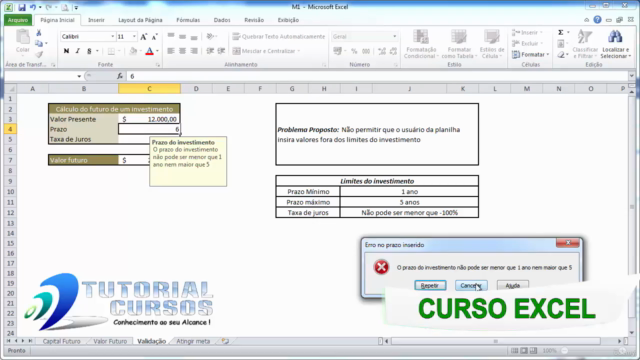640x360 pixels.
Task: Click the Excel Help question mark icon
Action: click(x=597, y=20)
